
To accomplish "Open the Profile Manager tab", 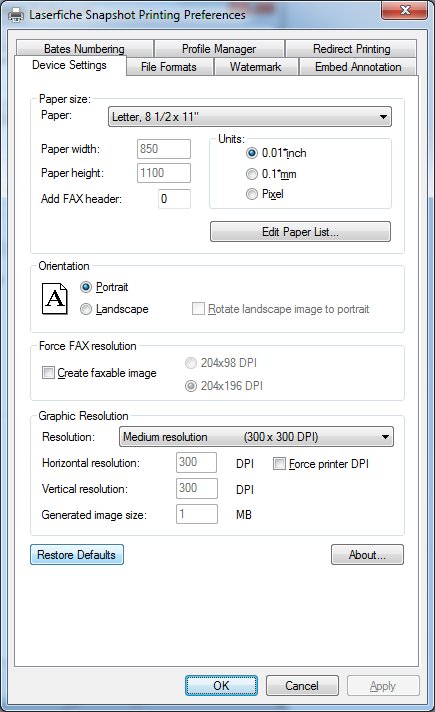I will (219, 48).
